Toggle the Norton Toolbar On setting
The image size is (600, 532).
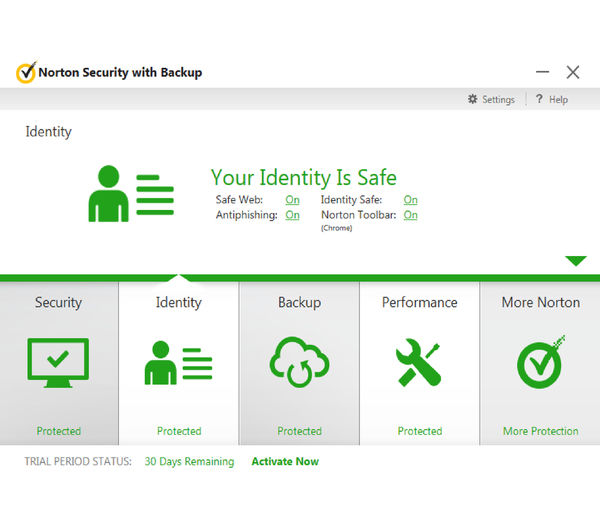(x=411, y=215)
